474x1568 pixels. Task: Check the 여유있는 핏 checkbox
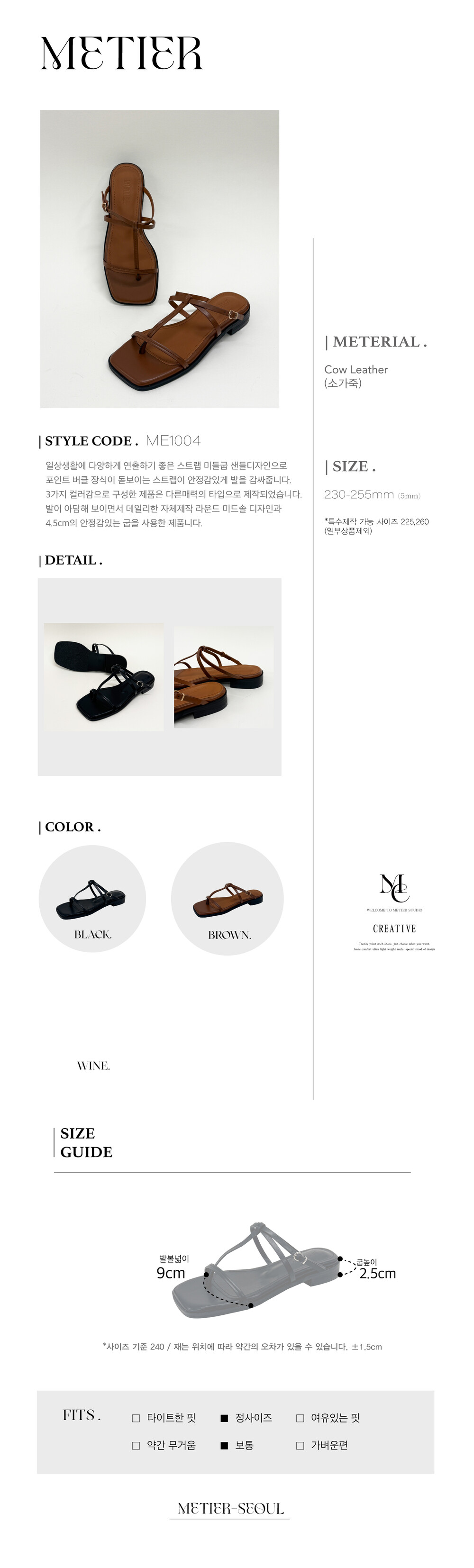click(300, 1418)
